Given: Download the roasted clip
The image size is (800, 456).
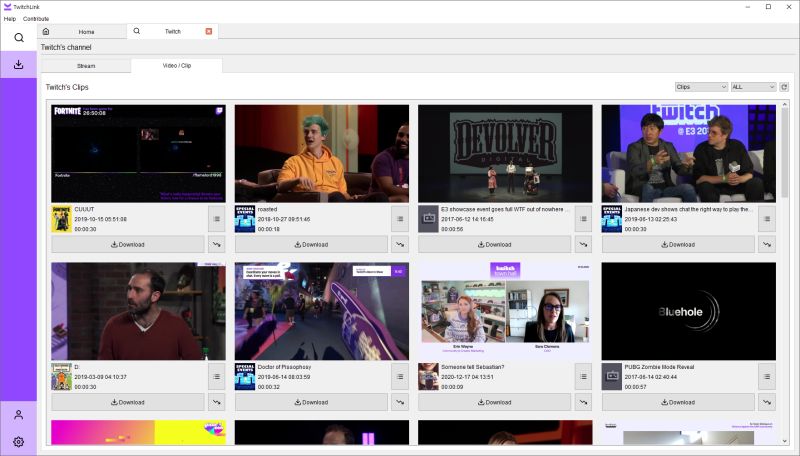Looking at the screenshot, I should point(311,244).
